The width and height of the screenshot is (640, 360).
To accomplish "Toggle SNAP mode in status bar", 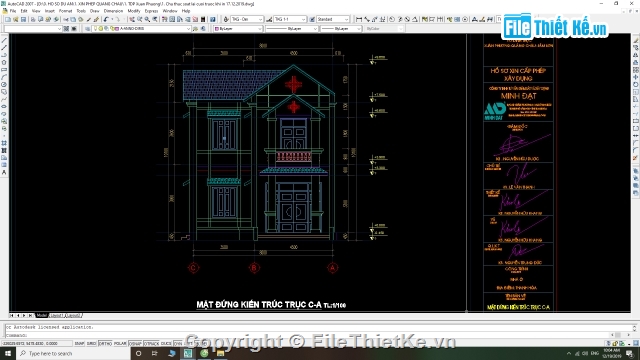I will click(79, 344).
